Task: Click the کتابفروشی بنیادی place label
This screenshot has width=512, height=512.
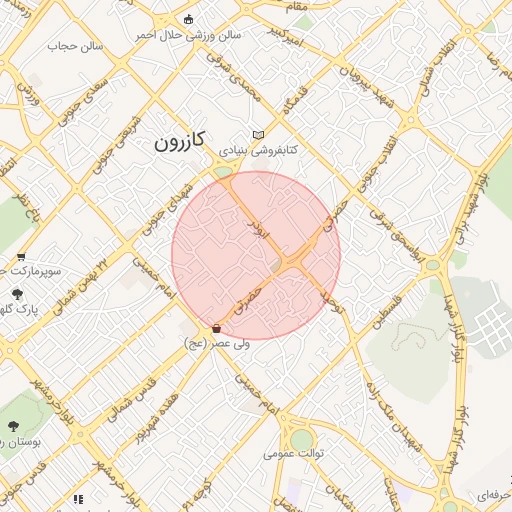Action: pos(258,151)
